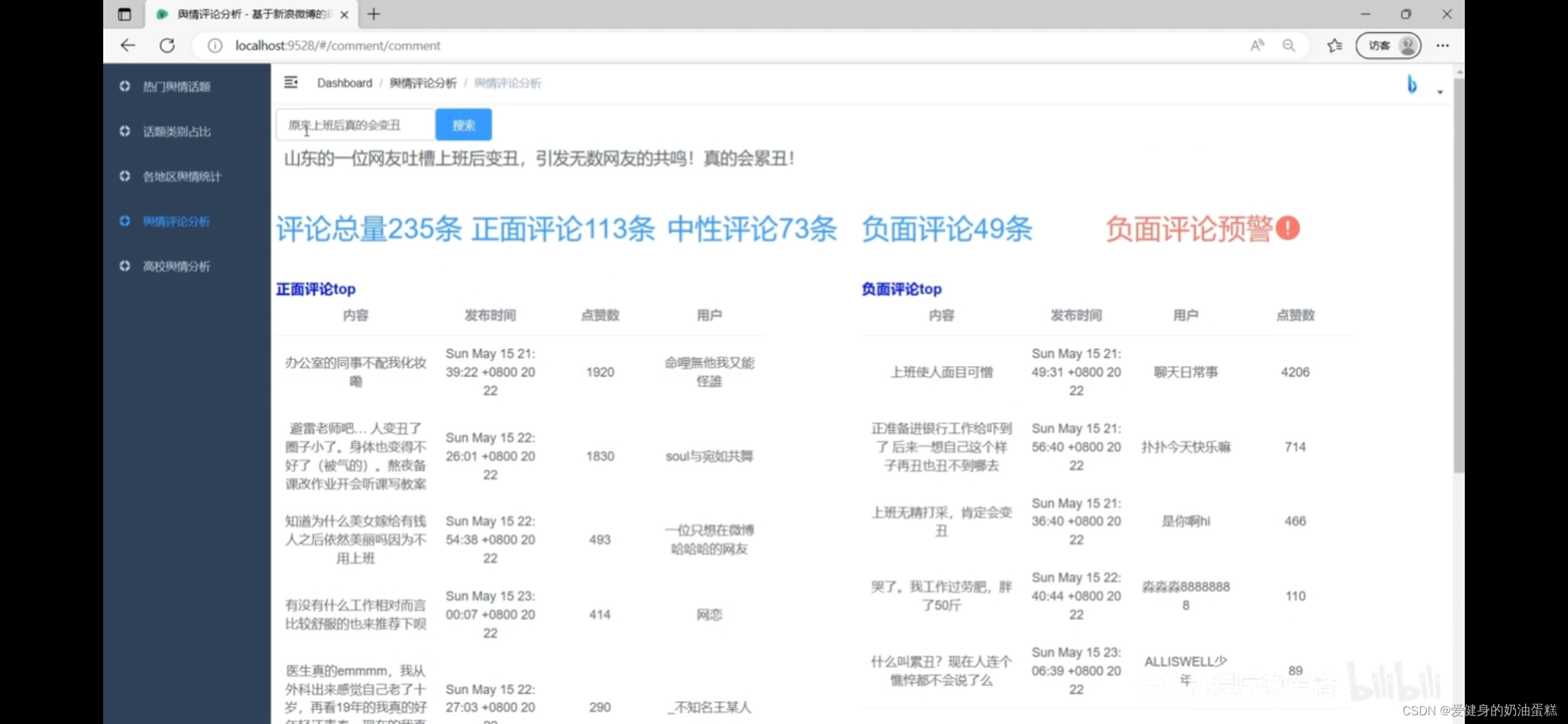Navigate to 各地区舆情统计 sidebar item
The width and height of the screenshot is (1568, 724).
182,176
